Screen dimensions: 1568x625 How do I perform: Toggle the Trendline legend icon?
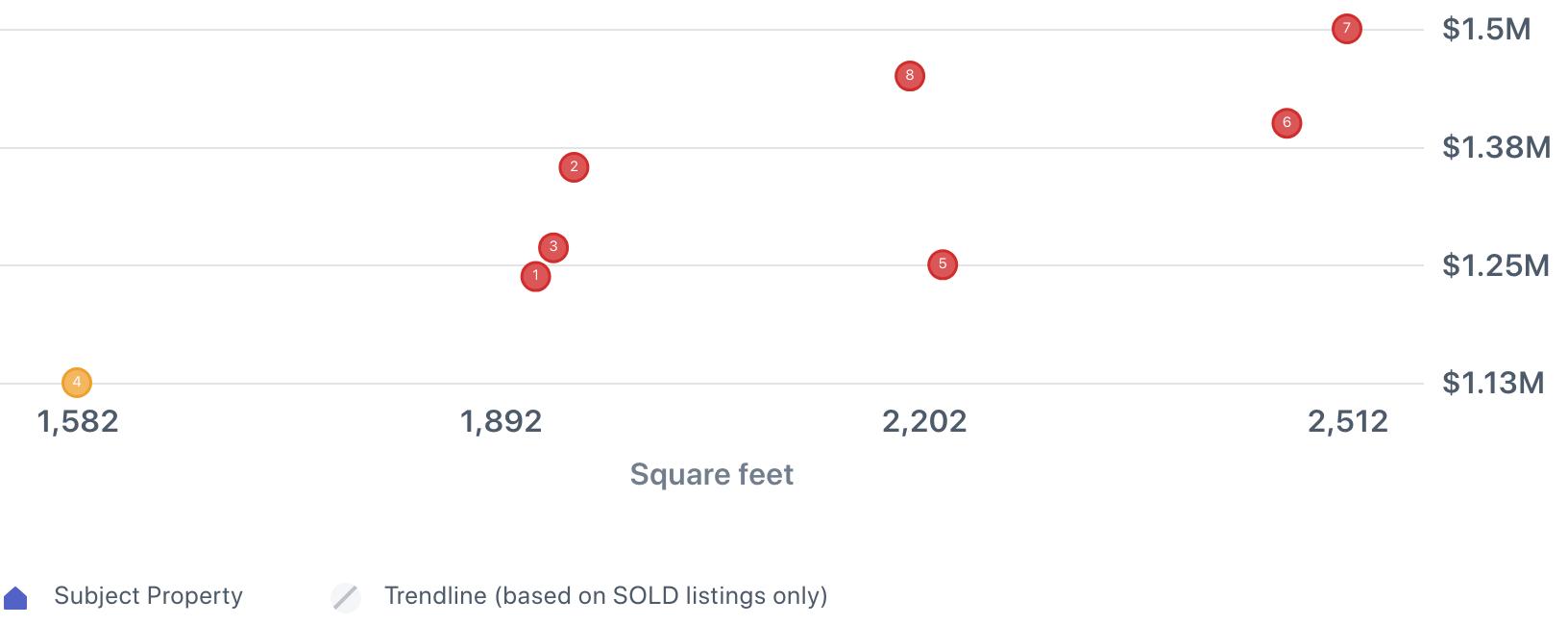point(346,597)
